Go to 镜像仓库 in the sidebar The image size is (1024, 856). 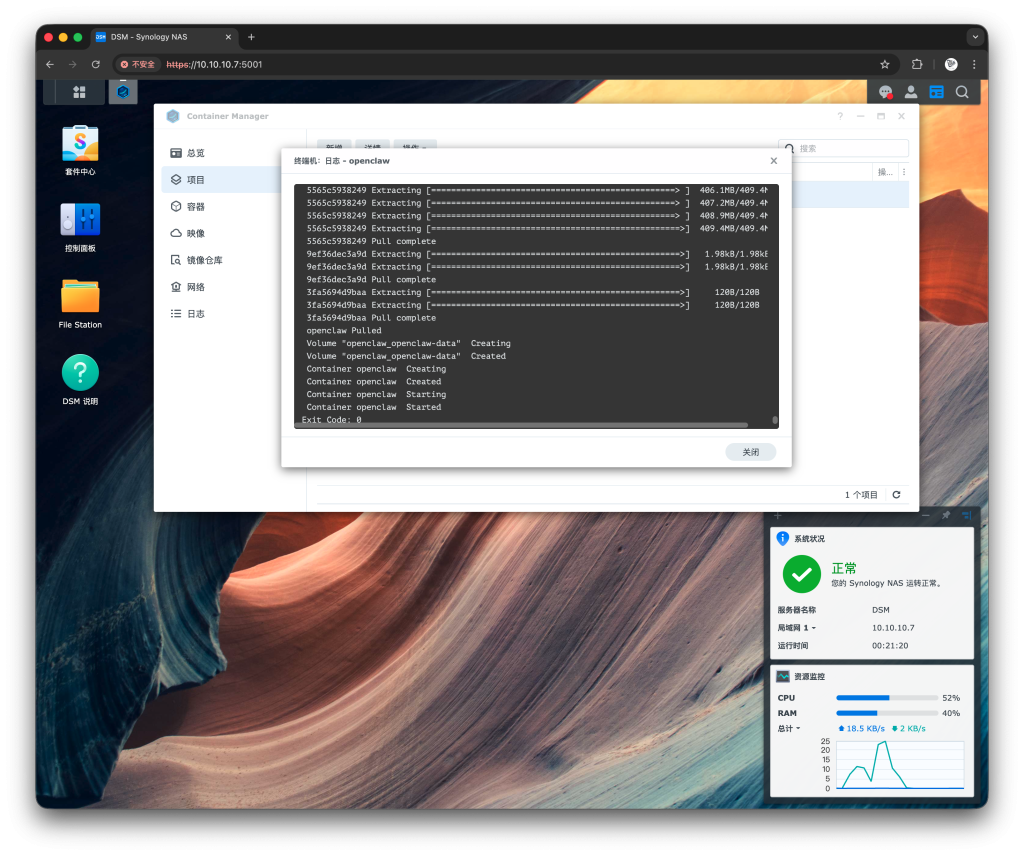[x=204, y=260]
